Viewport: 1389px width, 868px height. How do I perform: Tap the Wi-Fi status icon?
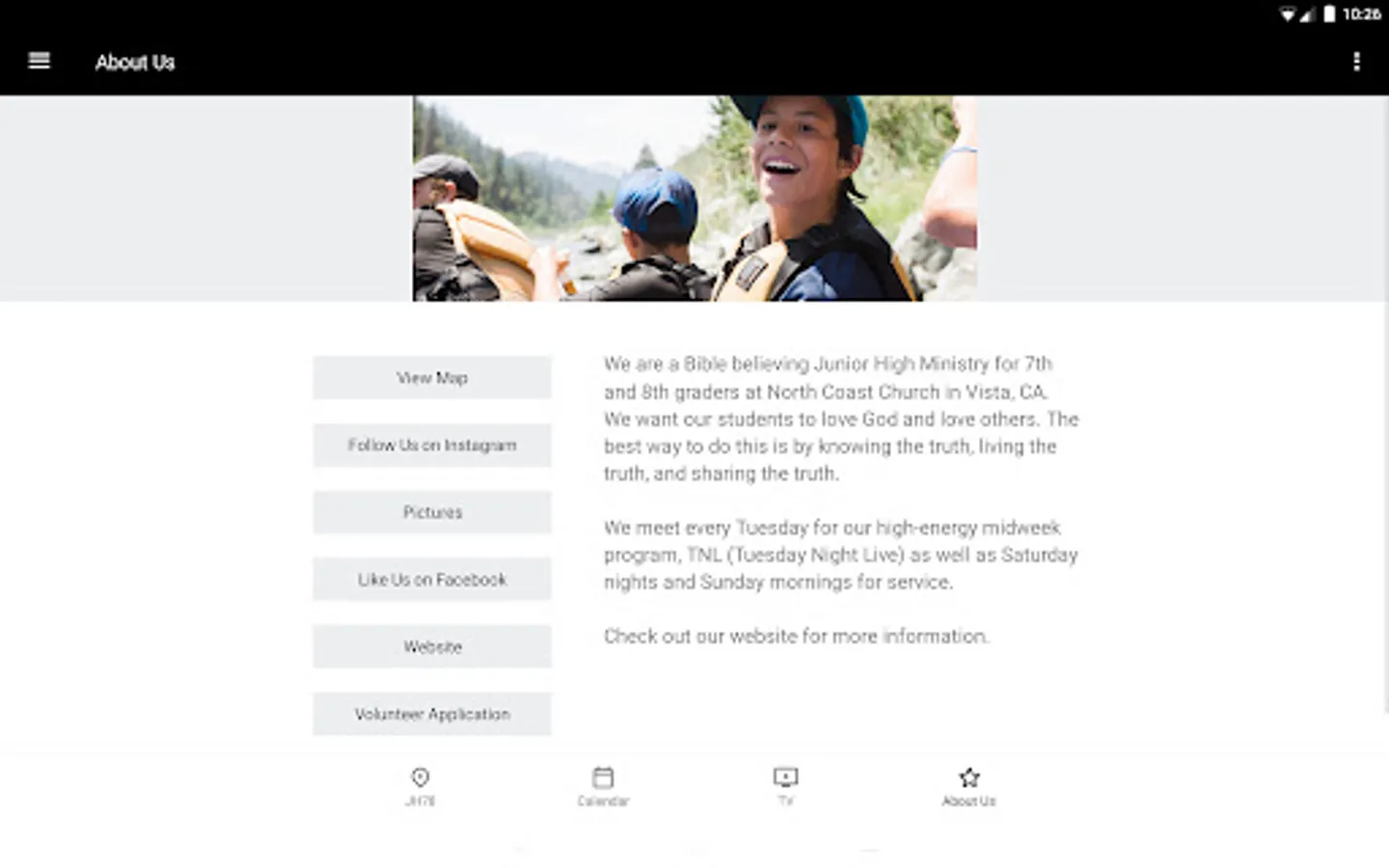coord(1288,14)
